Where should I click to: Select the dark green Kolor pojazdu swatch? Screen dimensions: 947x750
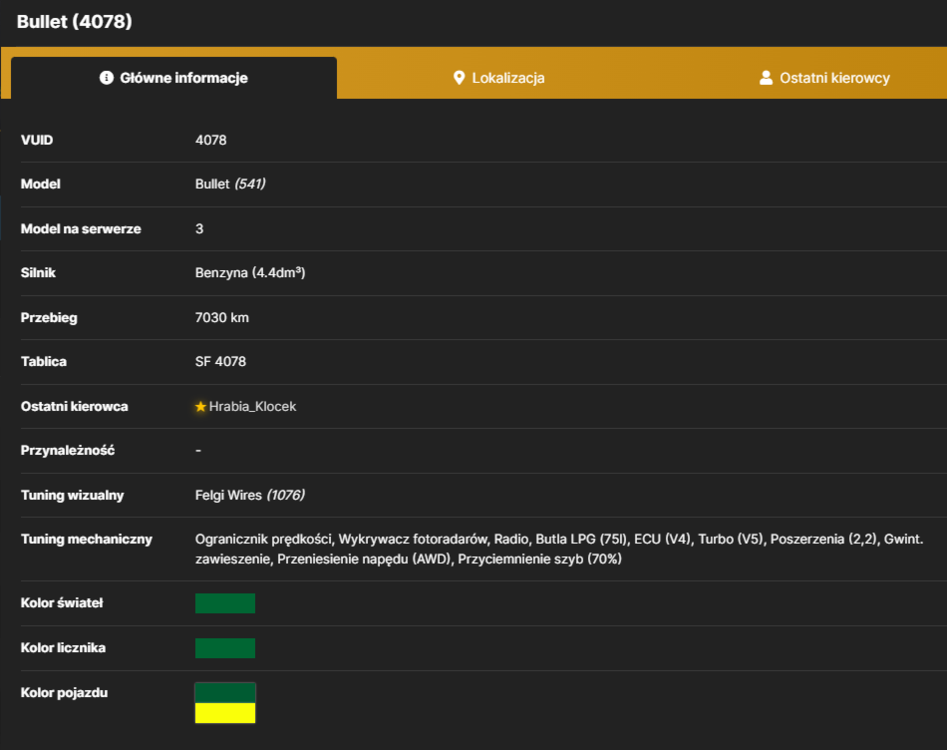(x=225, y=693)
